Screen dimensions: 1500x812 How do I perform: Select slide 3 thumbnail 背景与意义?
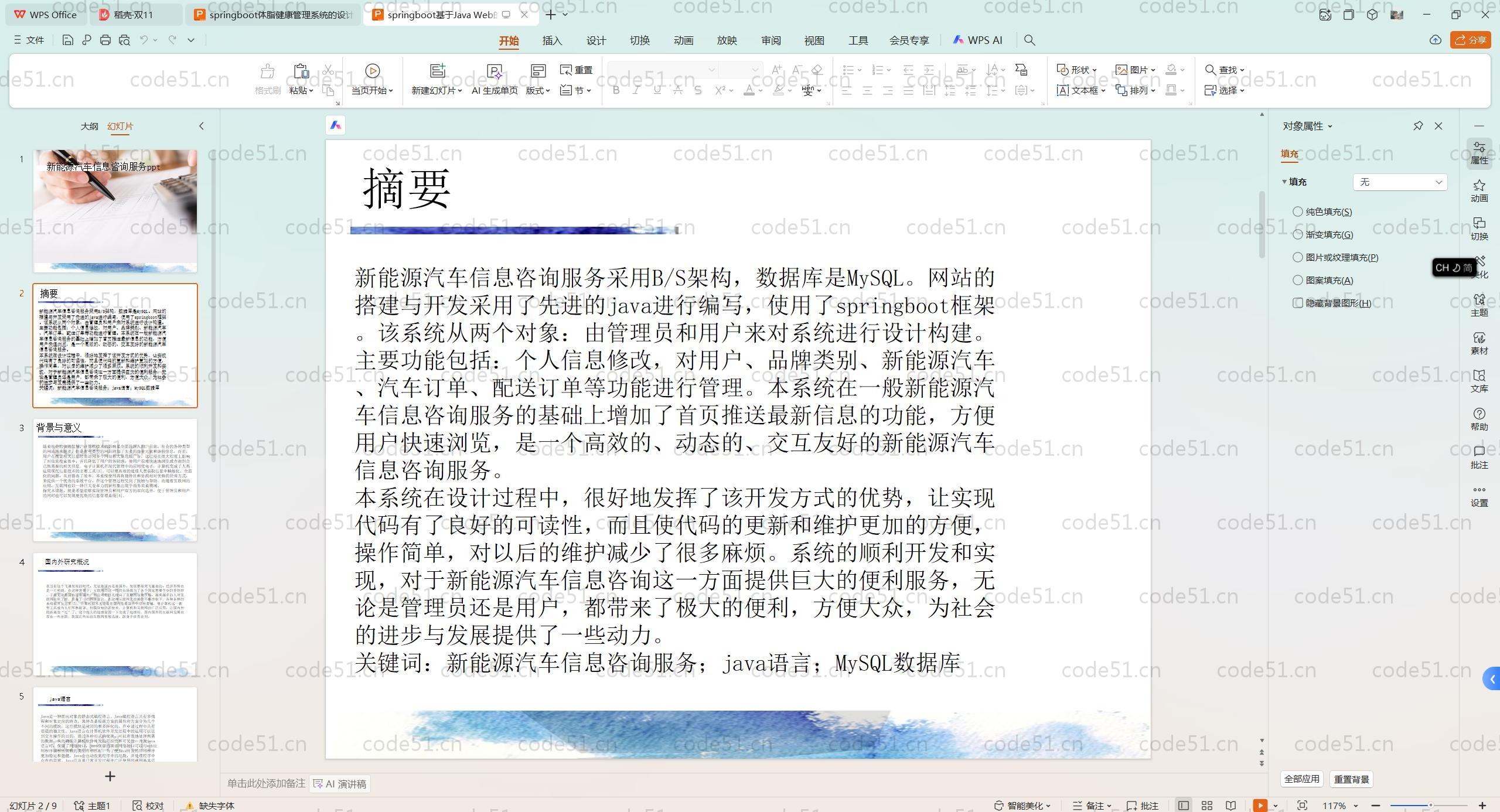click(x=115, y=479)
